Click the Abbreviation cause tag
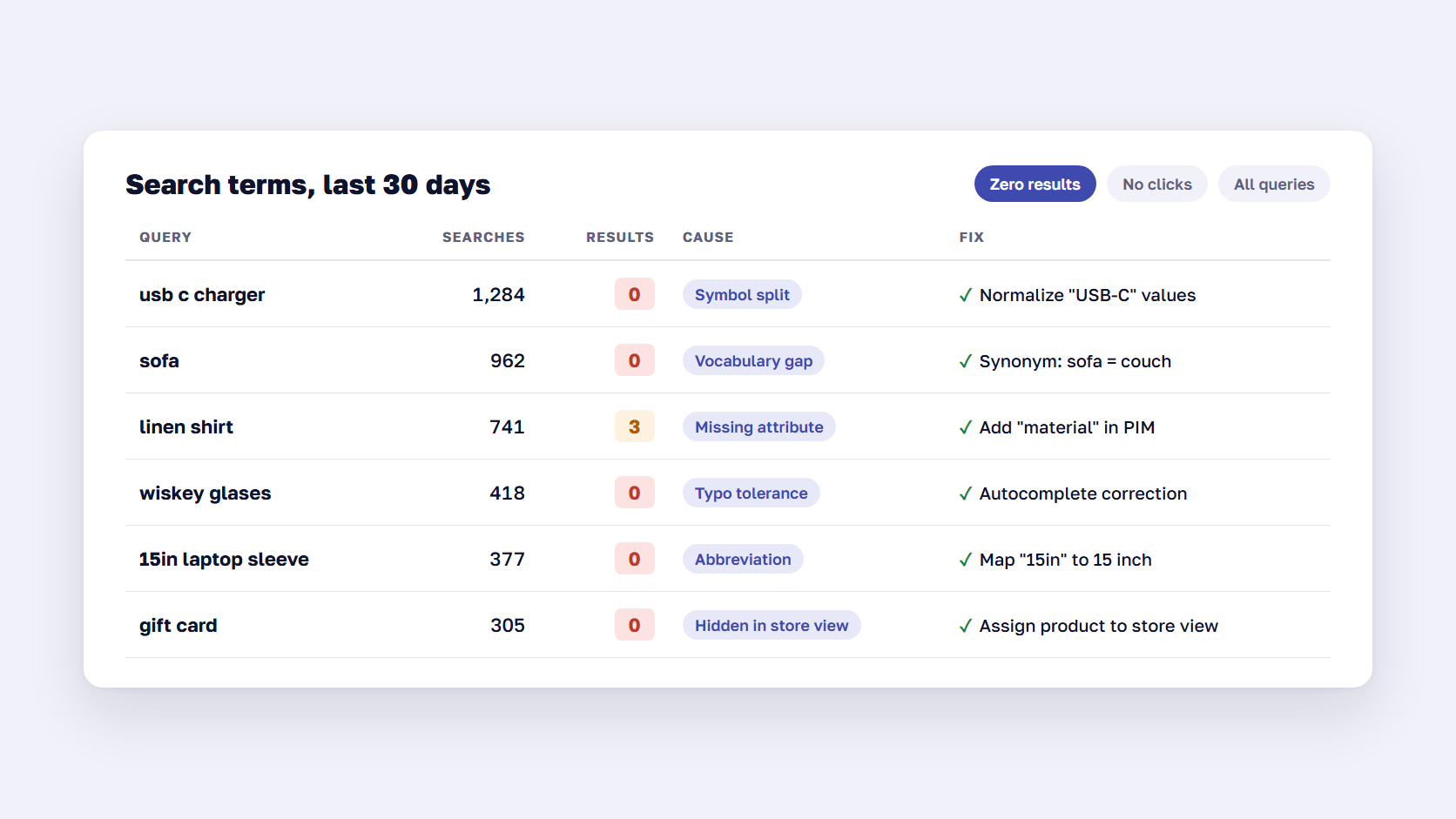Screen dimensions: 1456x819 [x=743, y=559]
